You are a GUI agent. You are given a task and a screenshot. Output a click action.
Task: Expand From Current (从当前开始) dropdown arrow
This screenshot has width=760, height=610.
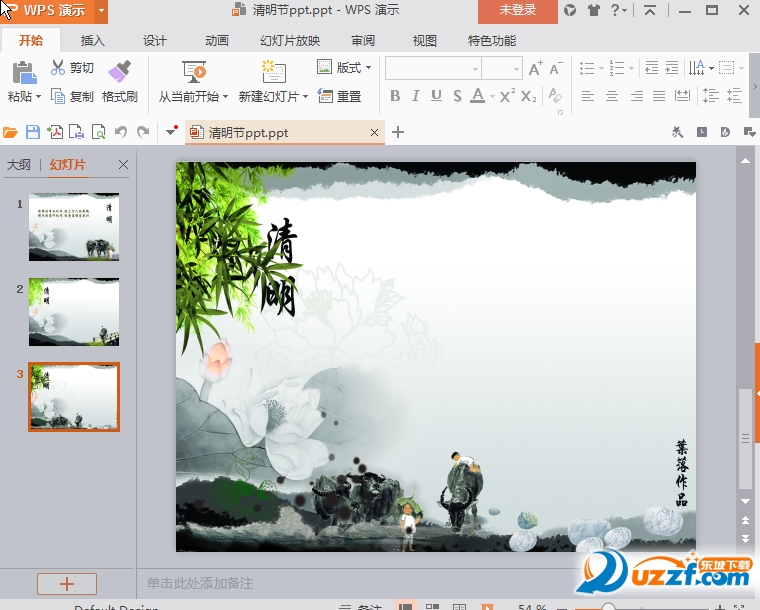[225, 96]
